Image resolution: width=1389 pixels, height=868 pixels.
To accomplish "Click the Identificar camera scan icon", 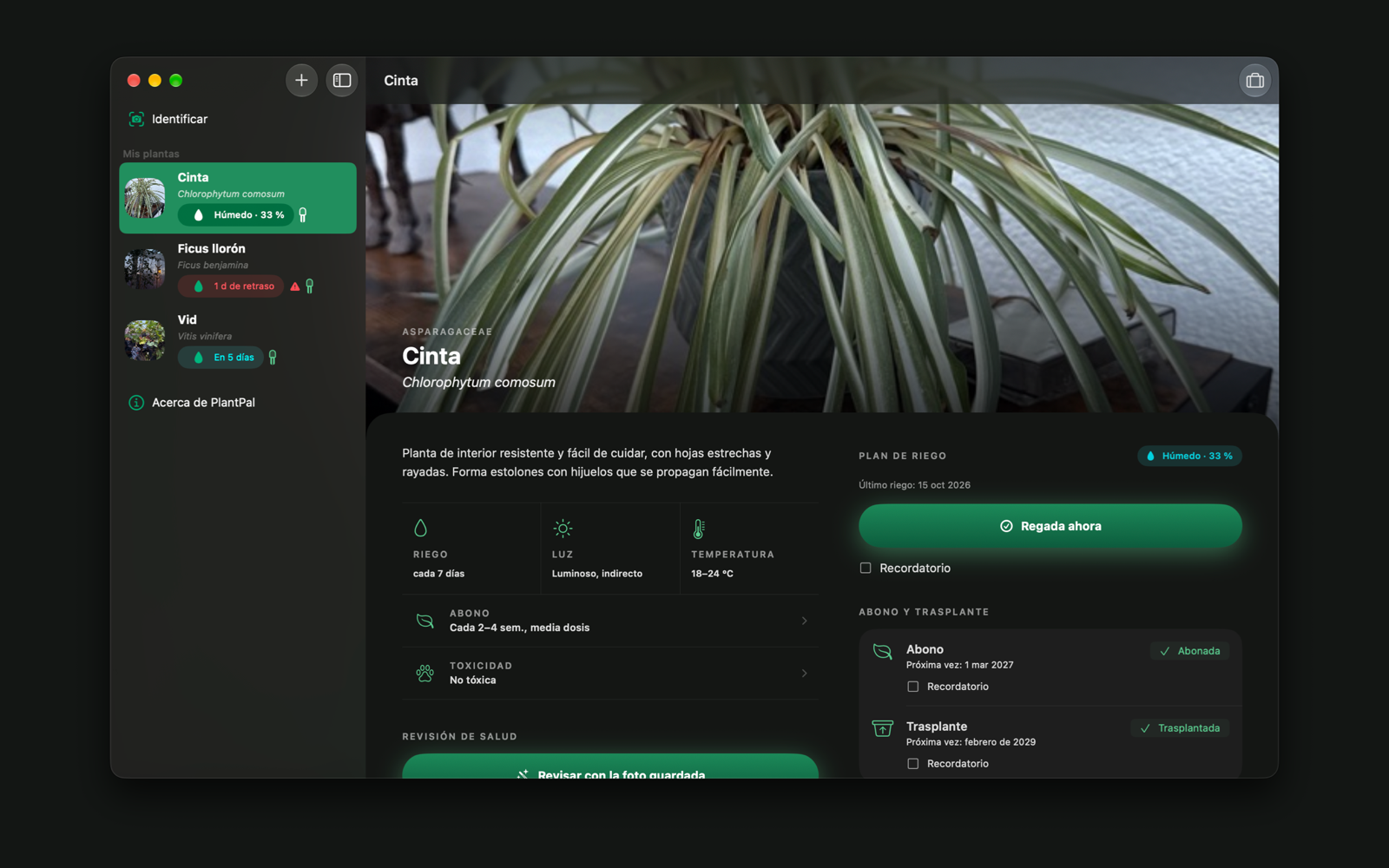I will pos(136,119).
